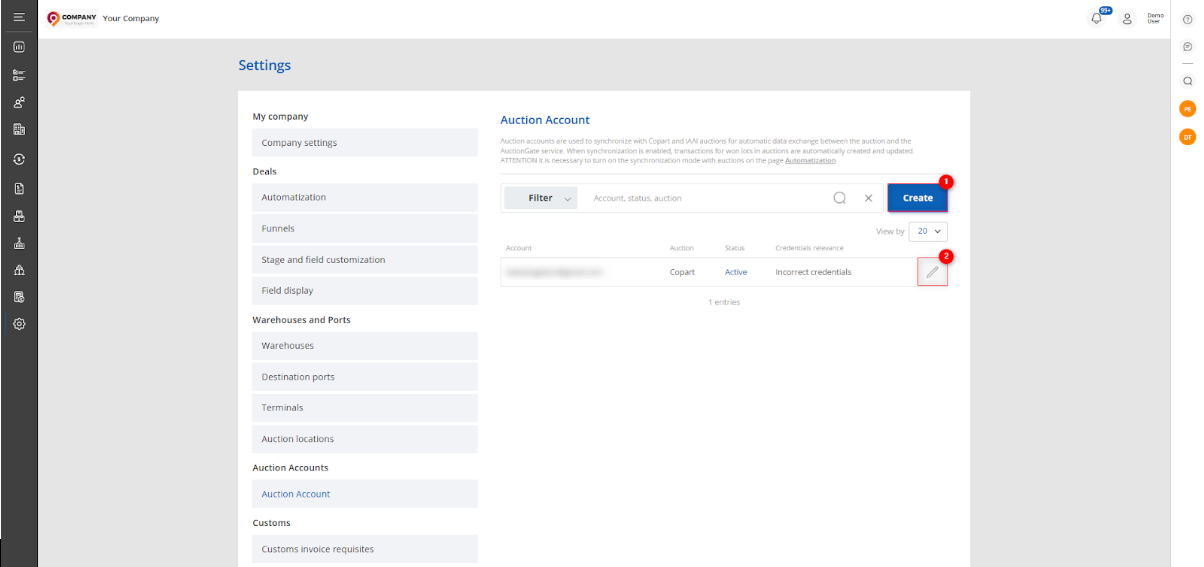The width and height of the screenshot is (1204, 567).
Task: Follow the Automatization link in description
Action: coord(810,161)
